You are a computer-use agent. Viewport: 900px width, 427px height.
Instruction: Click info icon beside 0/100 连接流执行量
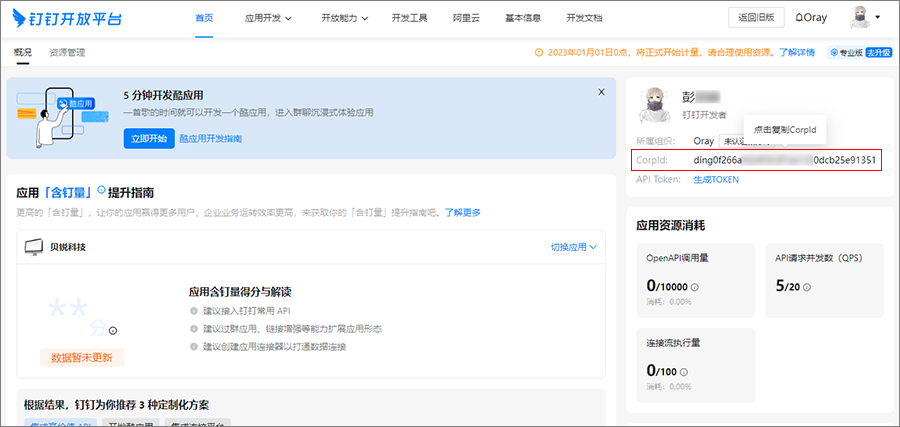684,371
